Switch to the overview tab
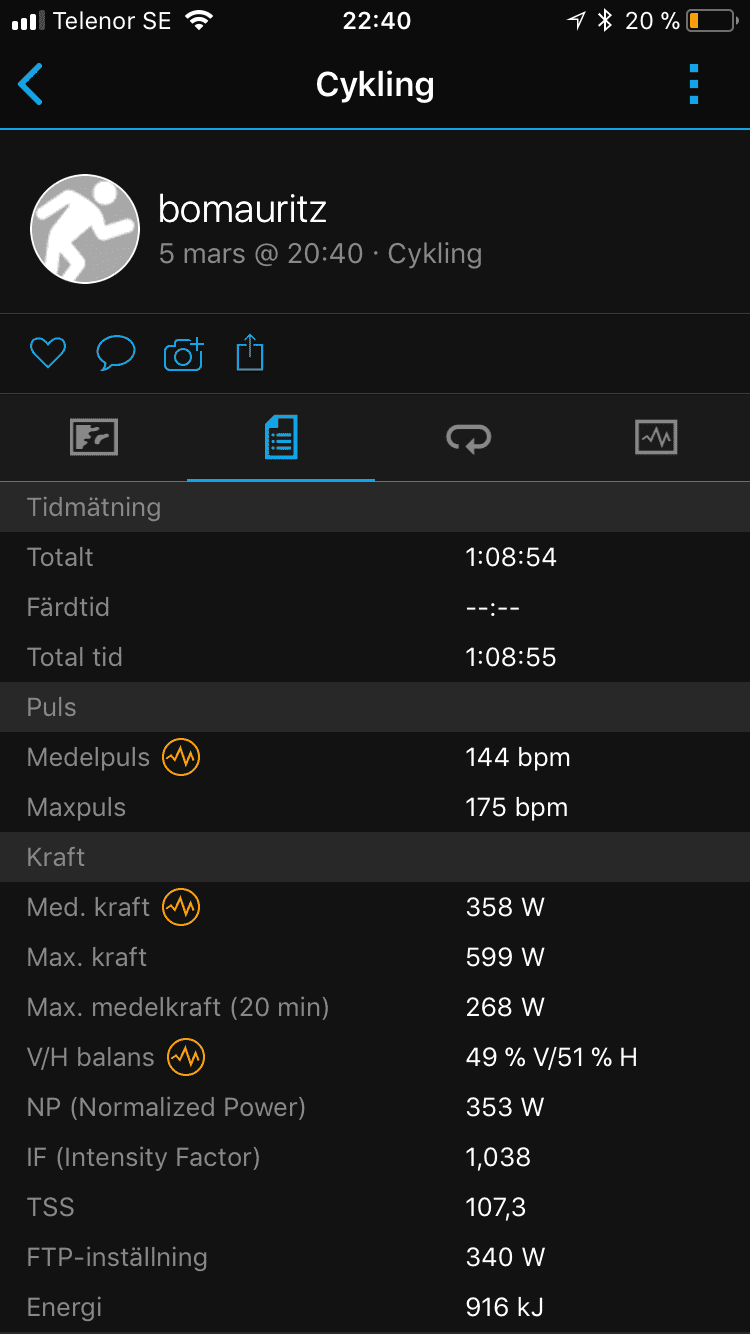This screenshot has width=750, height=1334. coord(94,437)
